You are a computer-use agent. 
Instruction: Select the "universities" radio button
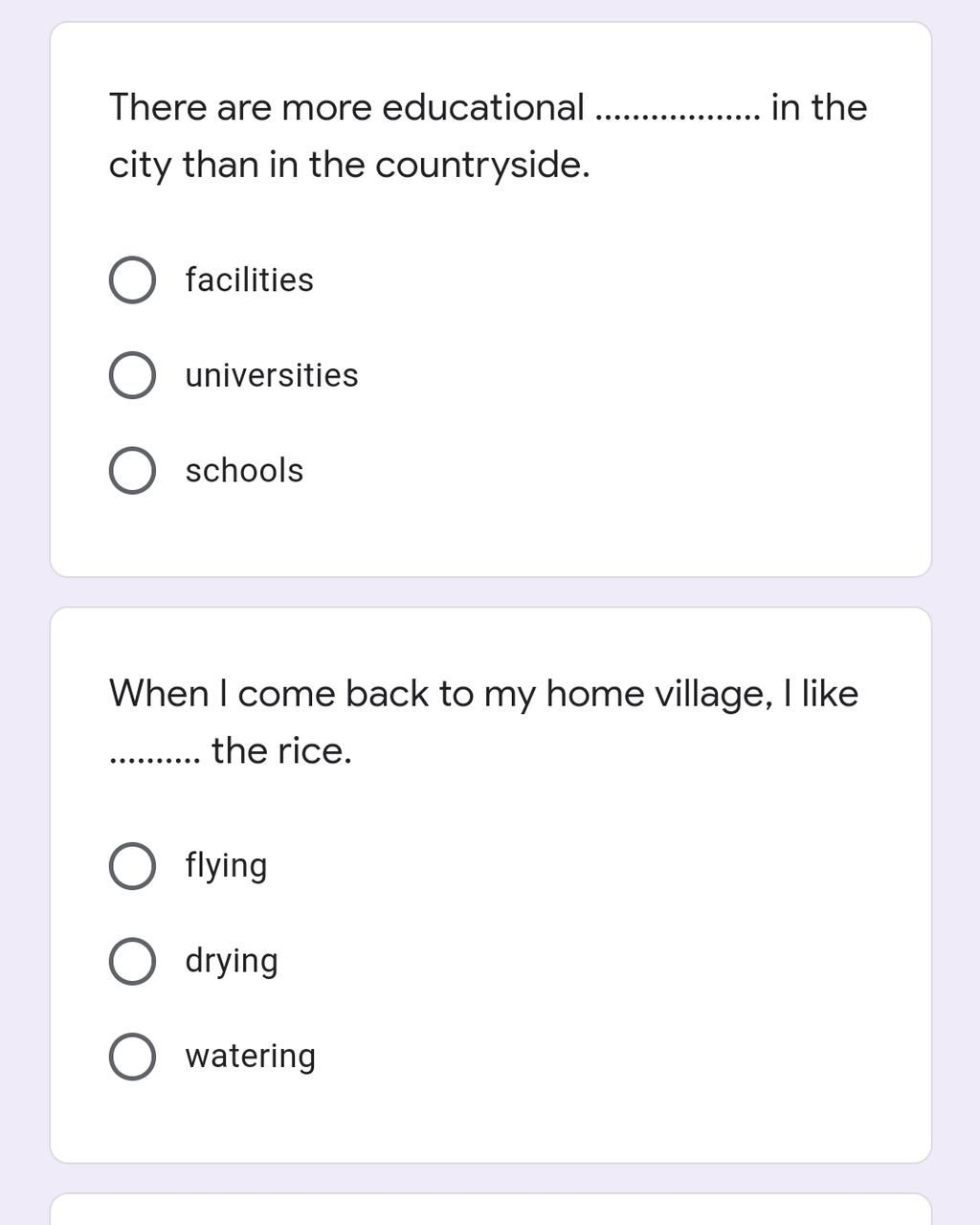[x=132, y=375]
